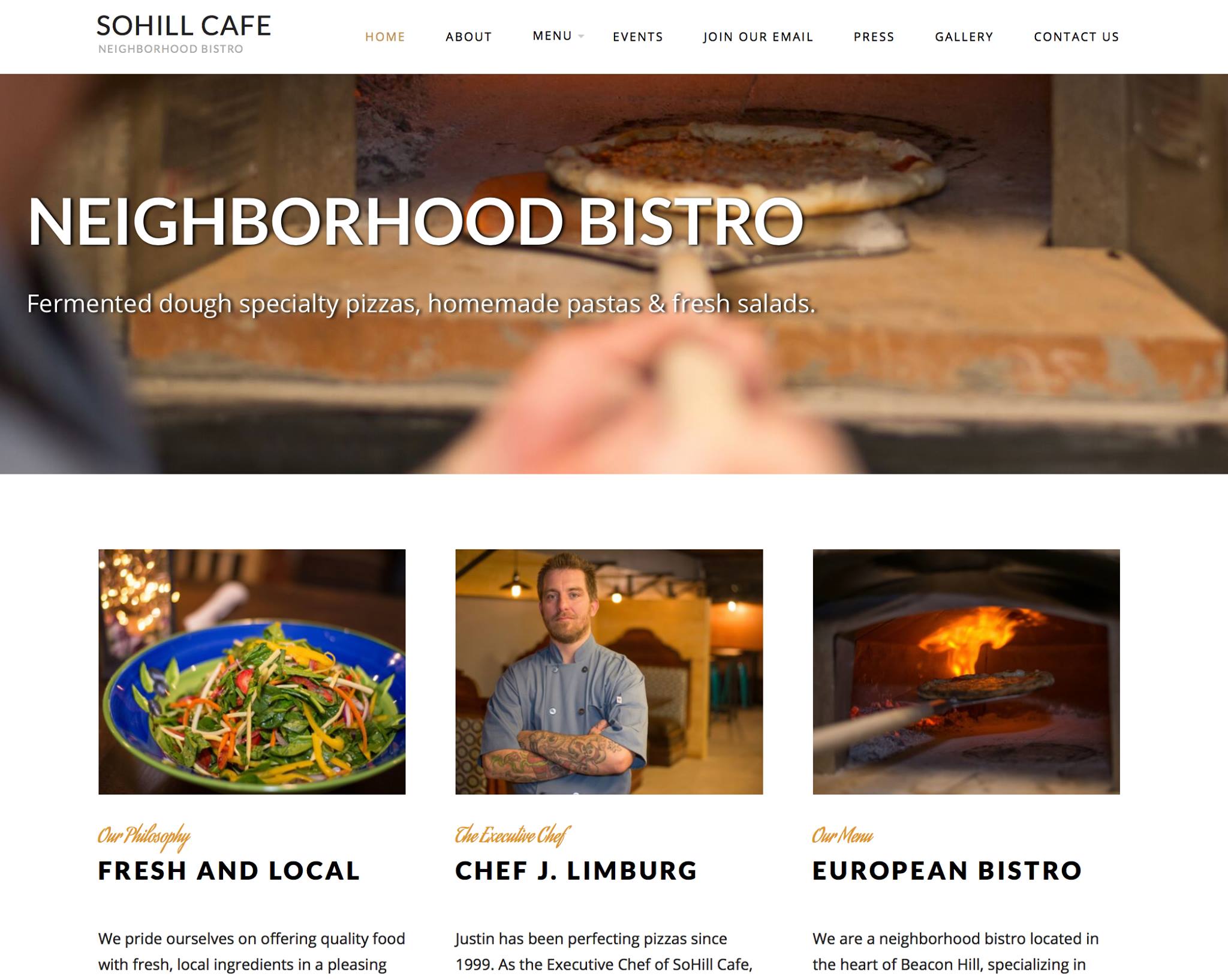Click the Neighborhood Bistro logo tagline
This screenshot has height=980, width=1228.
point(171,49)
